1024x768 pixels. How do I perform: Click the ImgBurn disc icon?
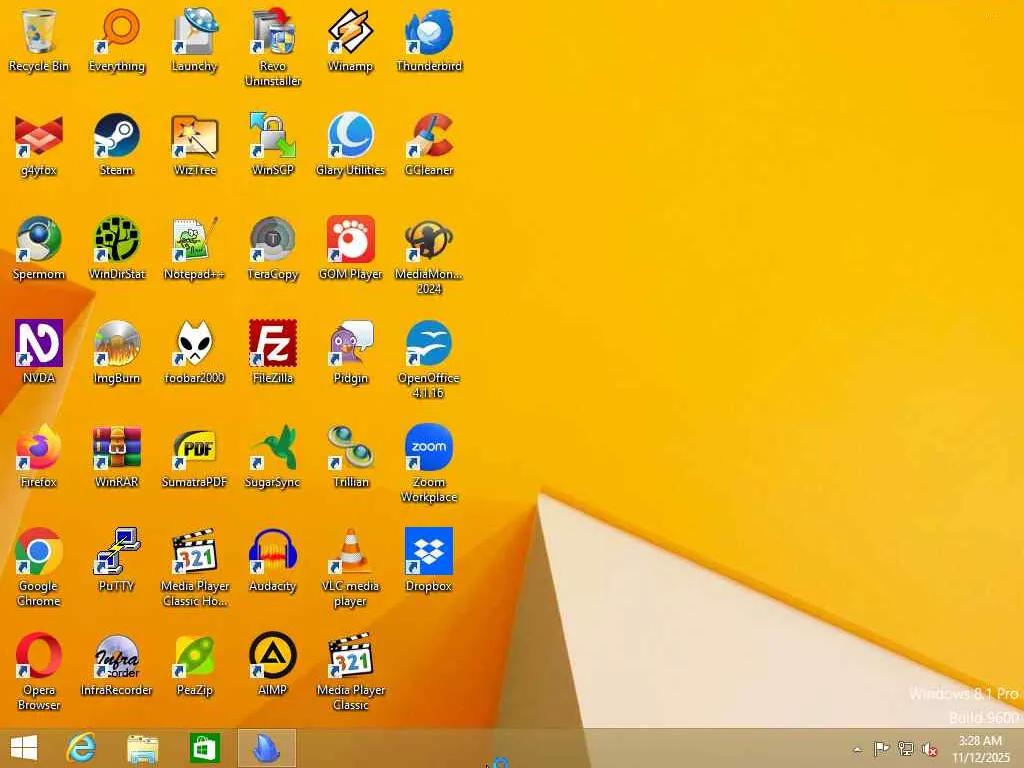point(117,351)
